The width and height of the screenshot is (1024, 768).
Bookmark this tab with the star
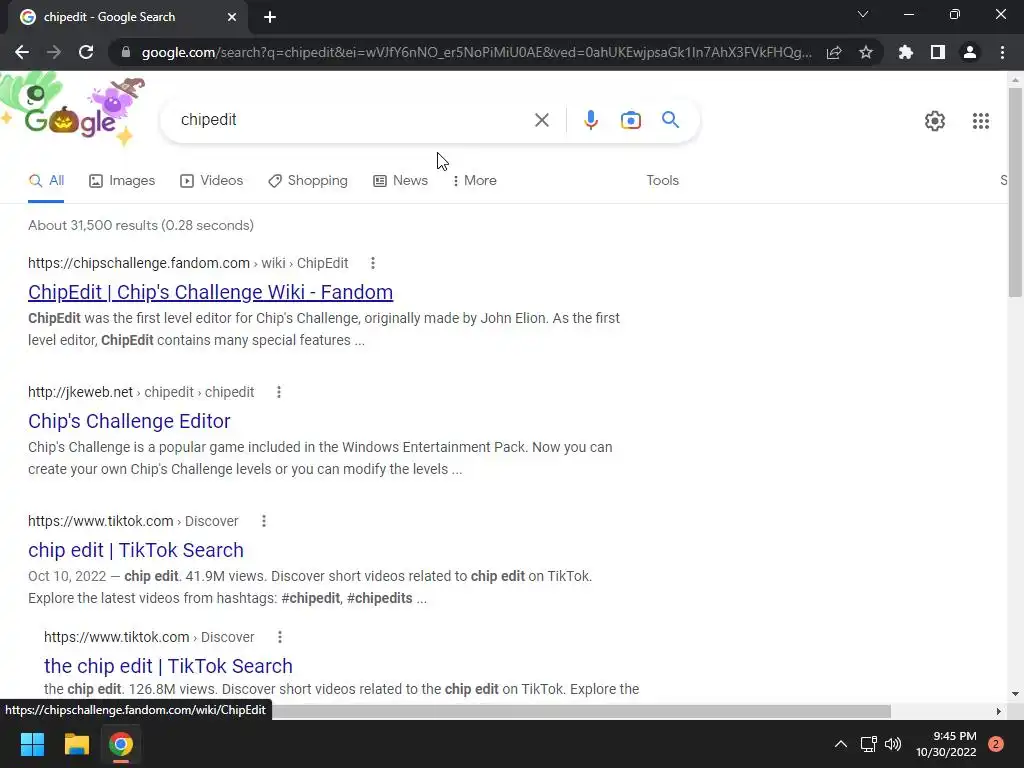click(x=866, y=52)
